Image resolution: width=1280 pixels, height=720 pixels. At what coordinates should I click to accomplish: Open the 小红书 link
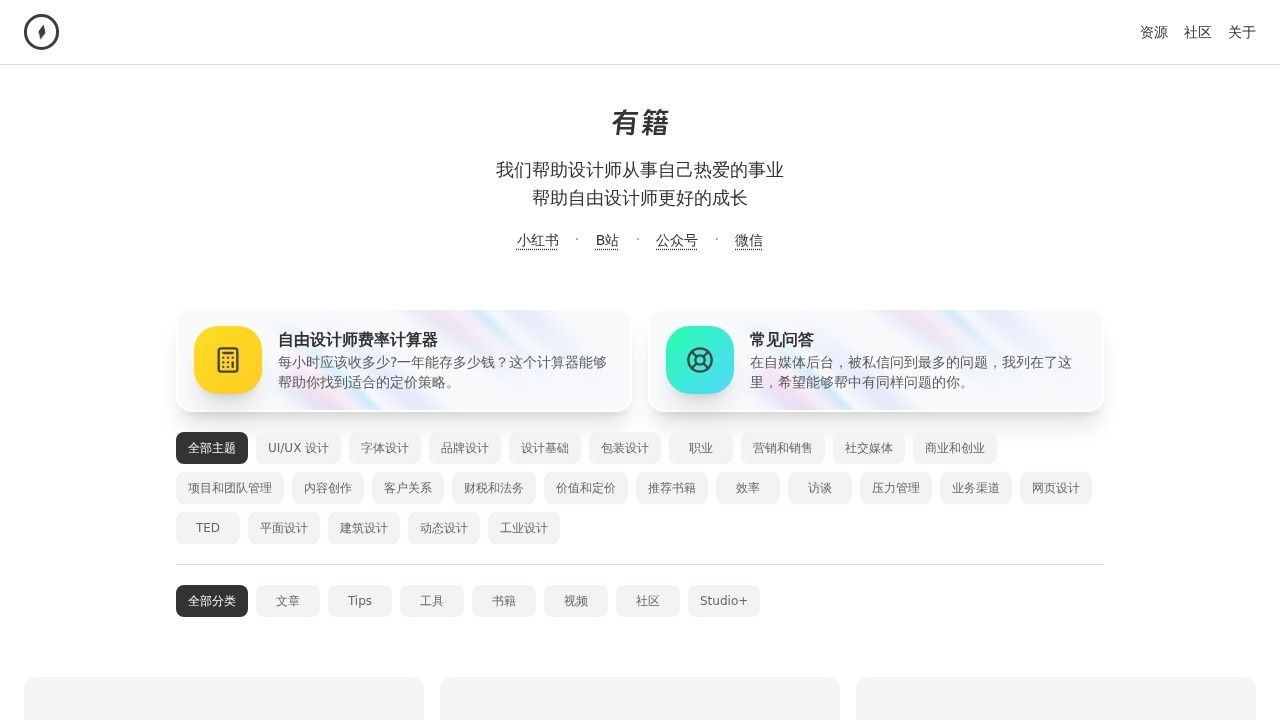point(537,241)
